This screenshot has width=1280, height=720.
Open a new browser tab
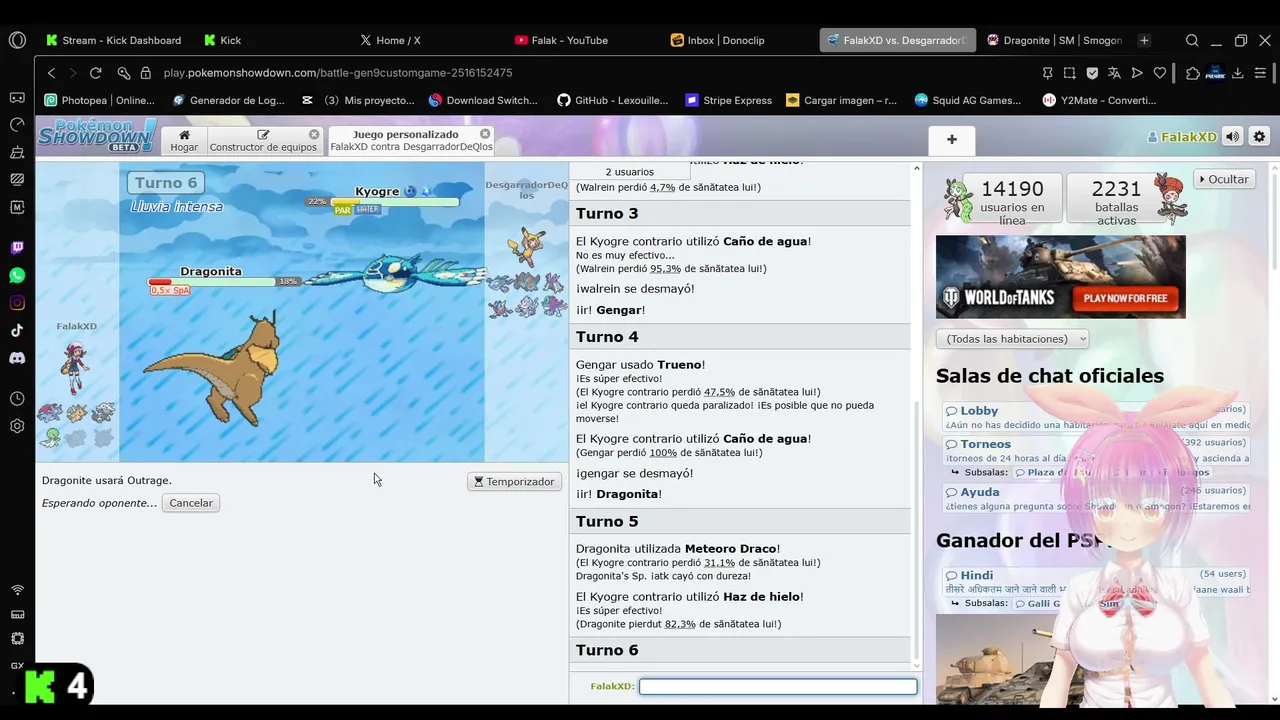tap(1144, 40)
